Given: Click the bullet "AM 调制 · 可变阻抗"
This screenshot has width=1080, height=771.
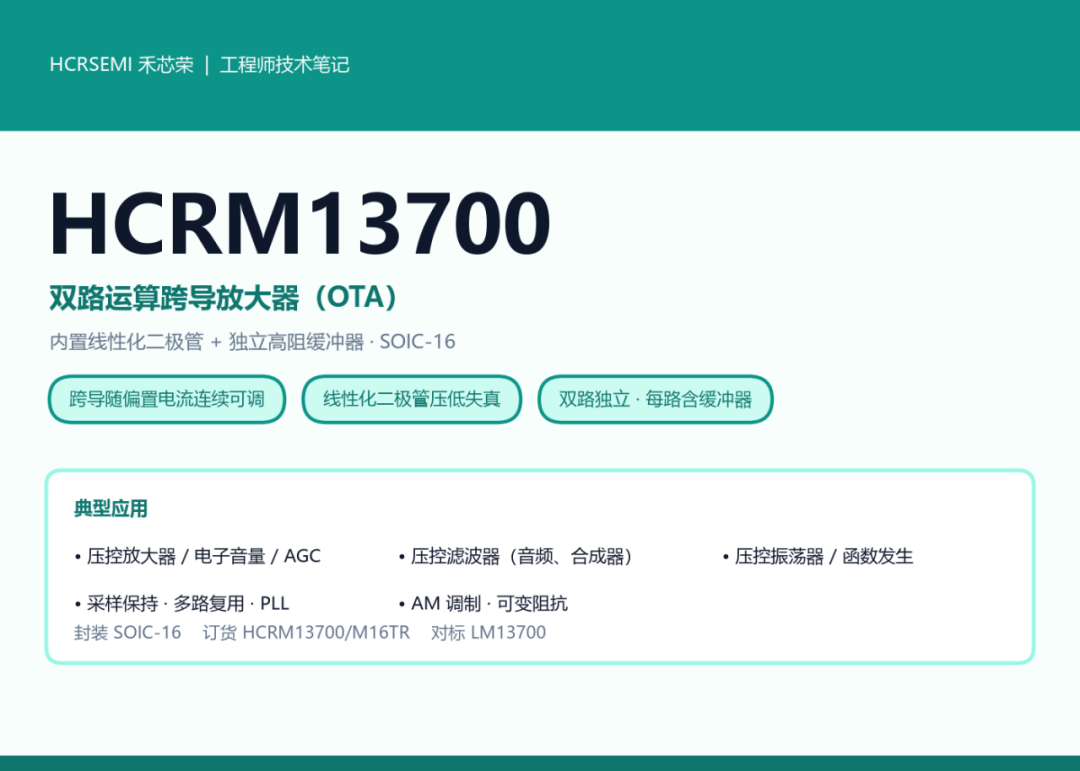Looking at the screenshot, I should [x=483, y=604].
